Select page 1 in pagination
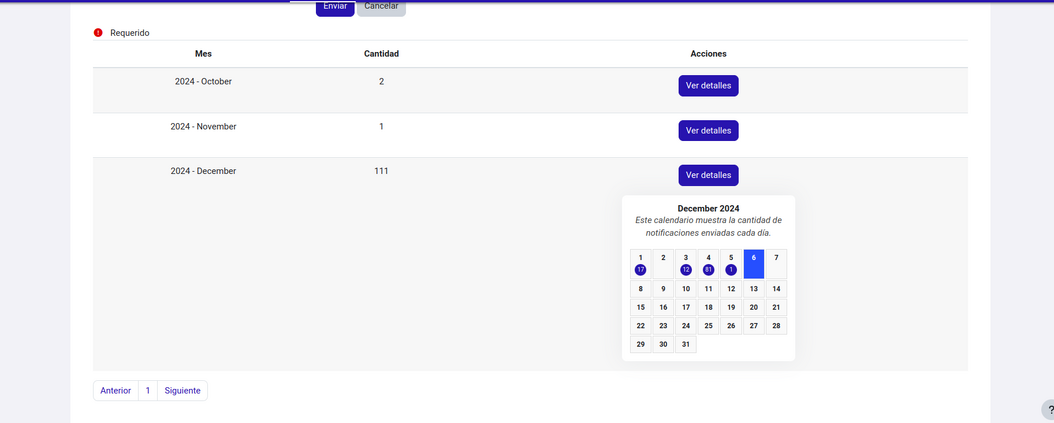The image size is (1054, 423). coord(148,391)
